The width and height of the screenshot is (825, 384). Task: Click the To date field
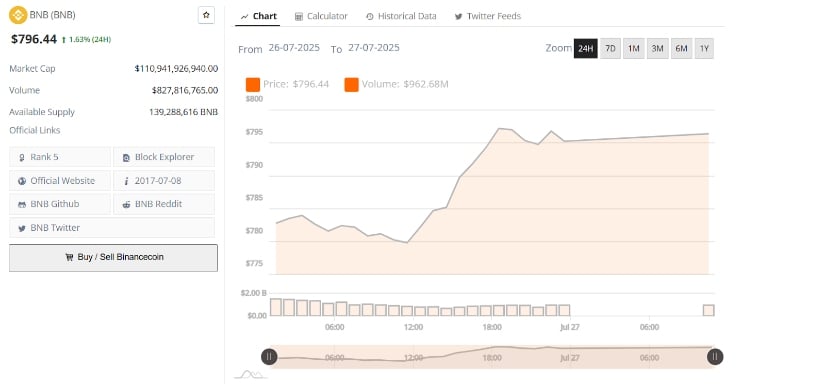pos(374,47)
